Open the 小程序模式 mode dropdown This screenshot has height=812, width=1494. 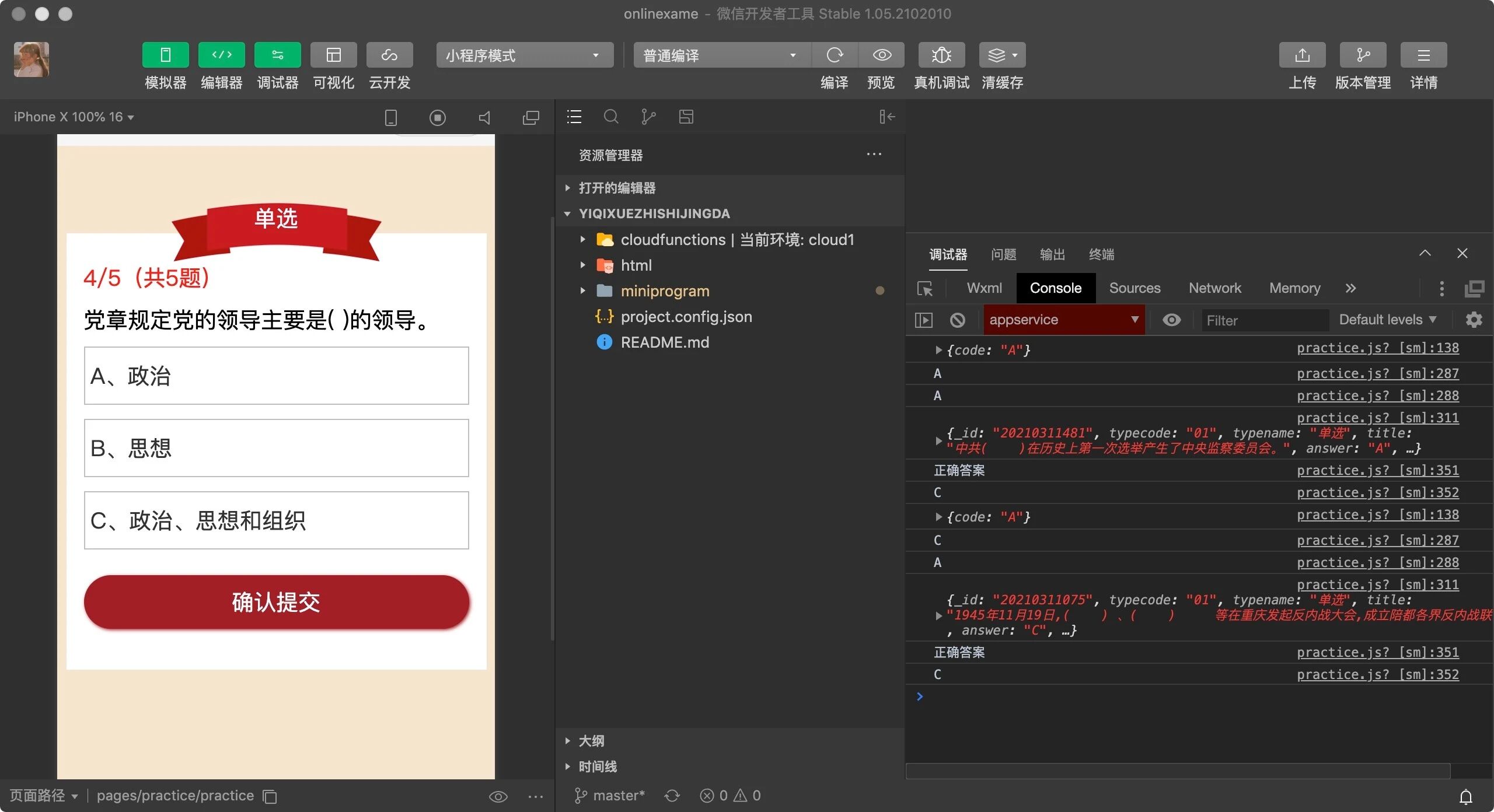point(524,55)
